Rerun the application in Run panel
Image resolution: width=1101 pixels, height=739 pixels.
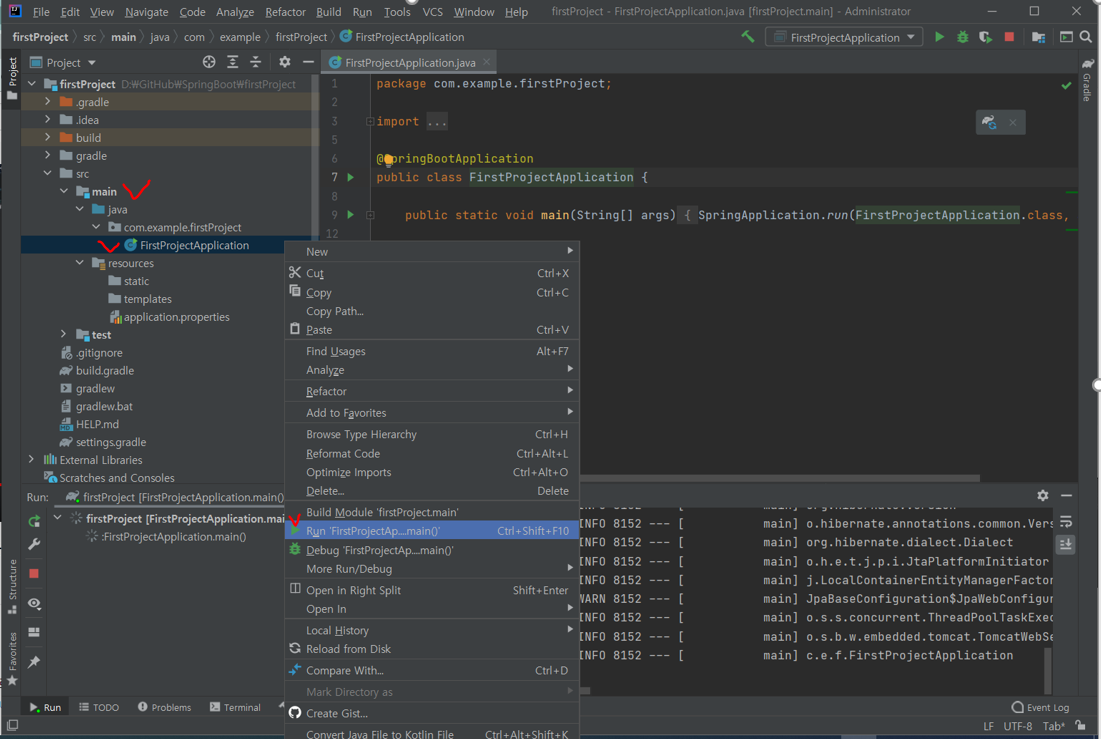34,521
